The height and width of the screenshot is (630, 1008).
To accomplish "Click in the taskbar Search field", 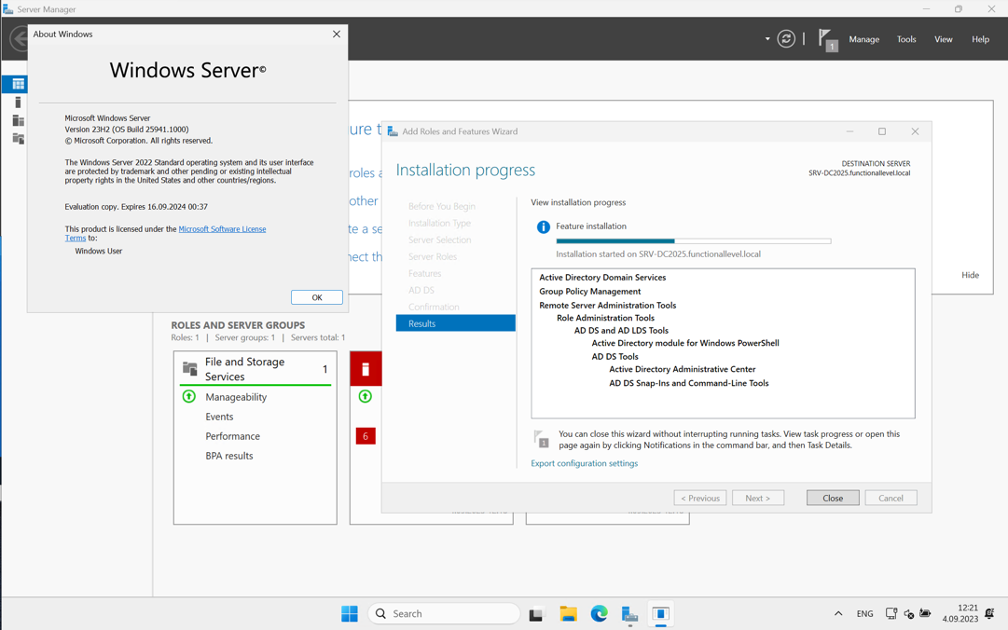I will coord(443,613).
